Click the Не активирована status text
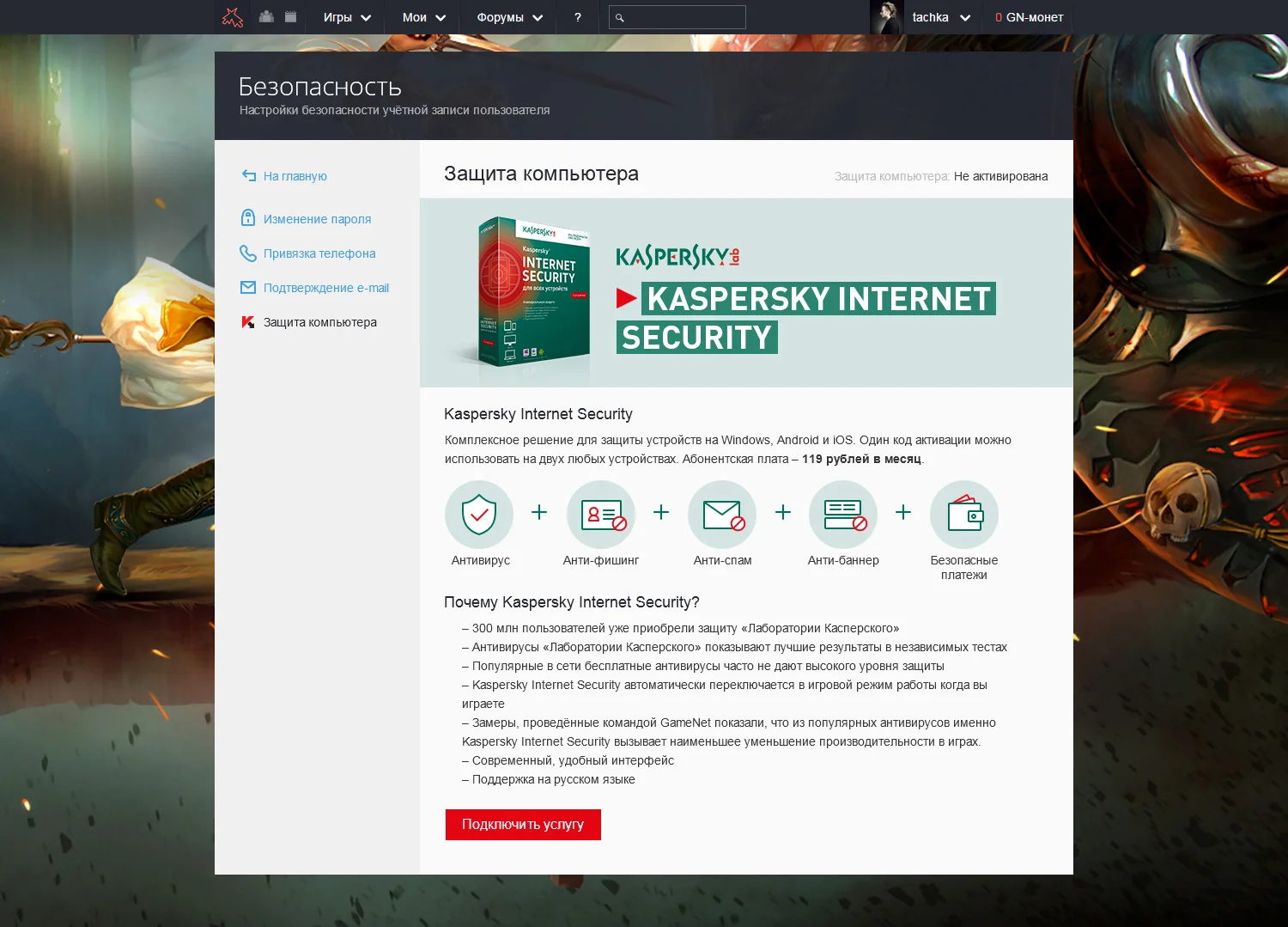 coord(1001,176)
